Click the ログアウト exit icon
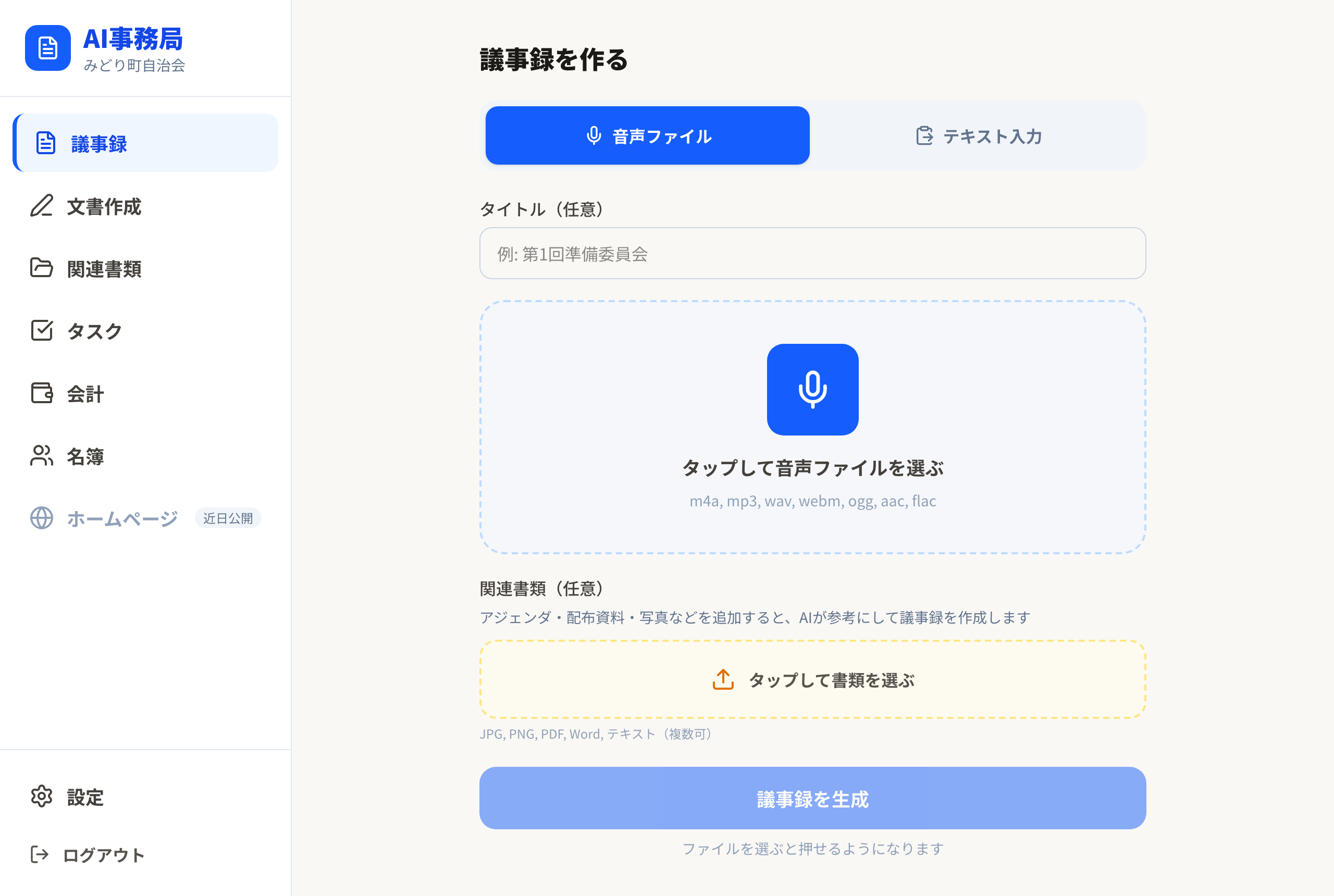The height and width of the screenshot is (896, 1334). pos(40,855)
